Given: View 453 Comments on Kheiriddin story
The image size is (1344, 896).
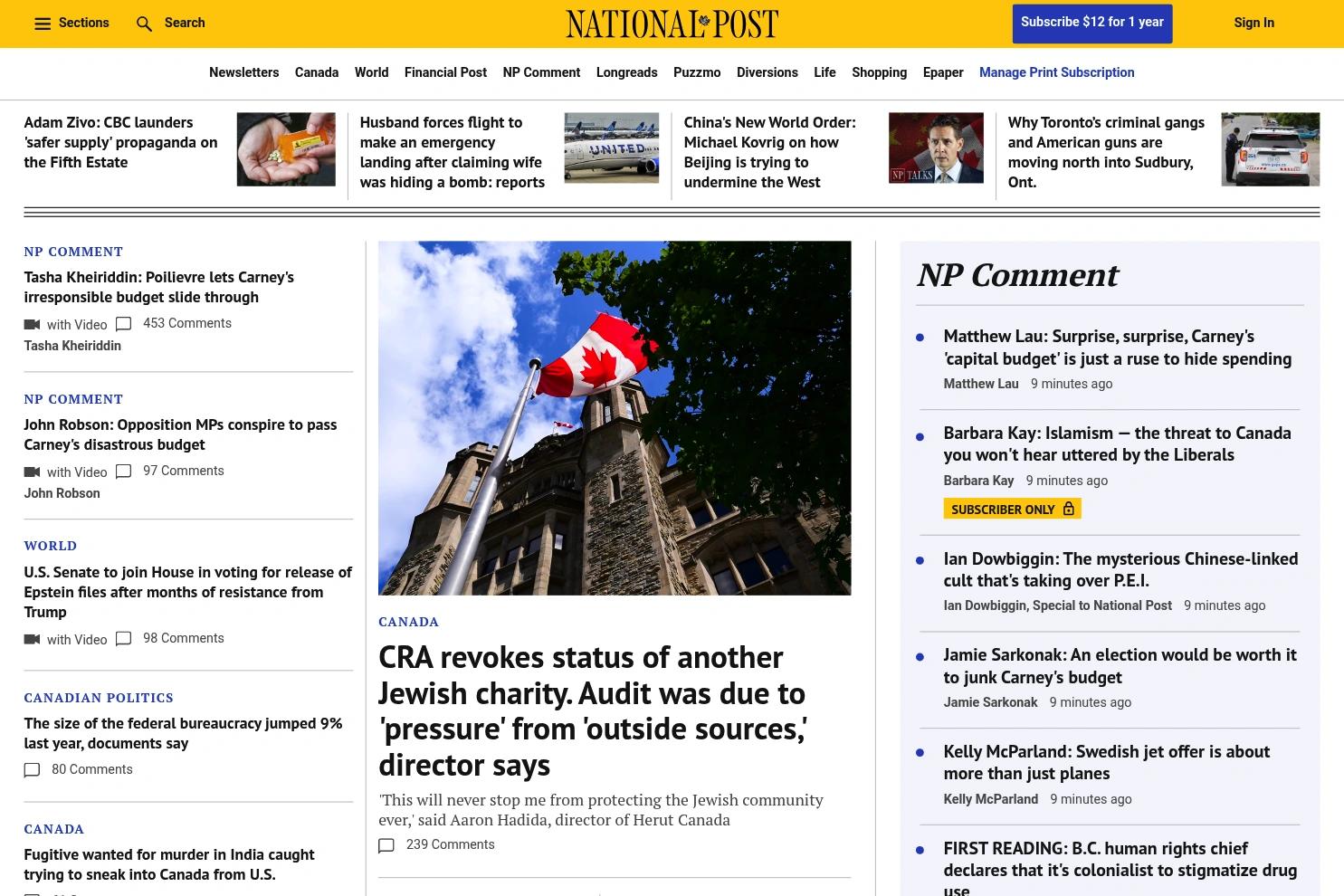Looking at the screenshot, I should [x=187, y=323].
